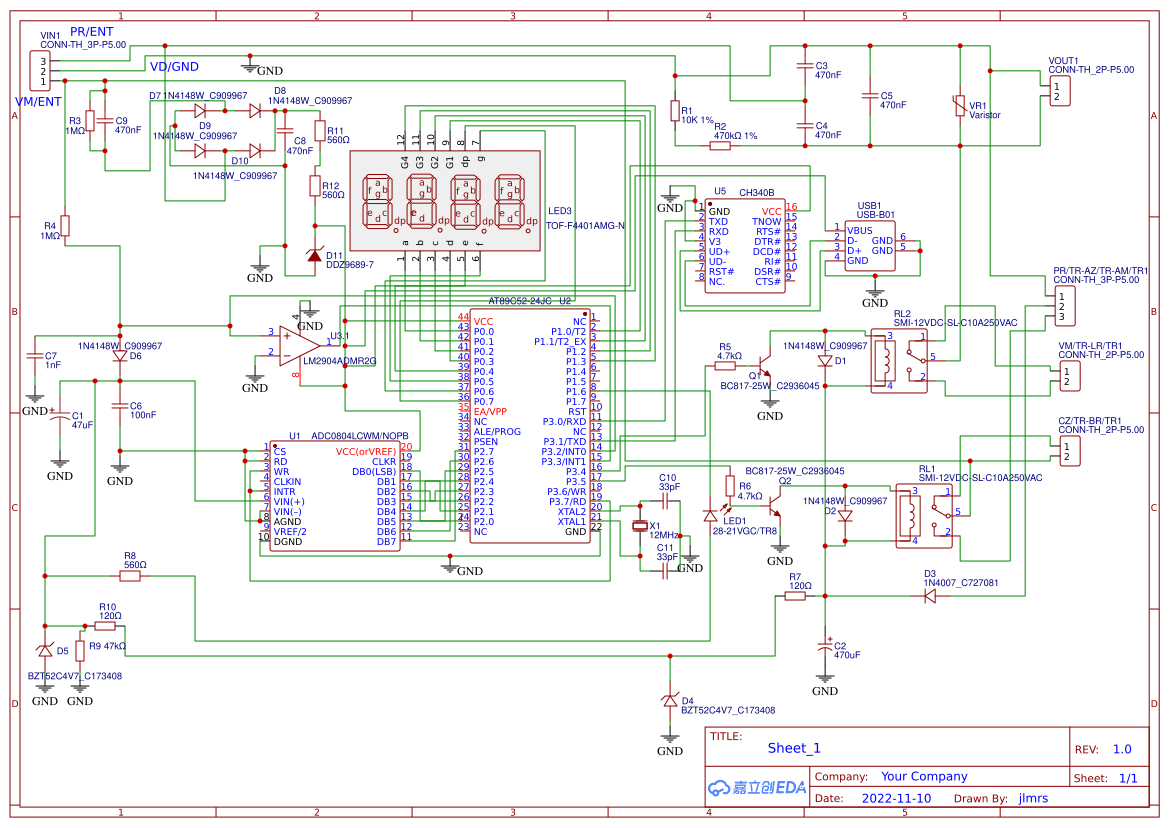Select the VOUT1 two-pin connector
Image resolution: width=1170 pixels, height=828 pixels.
tap(1060, 91)
